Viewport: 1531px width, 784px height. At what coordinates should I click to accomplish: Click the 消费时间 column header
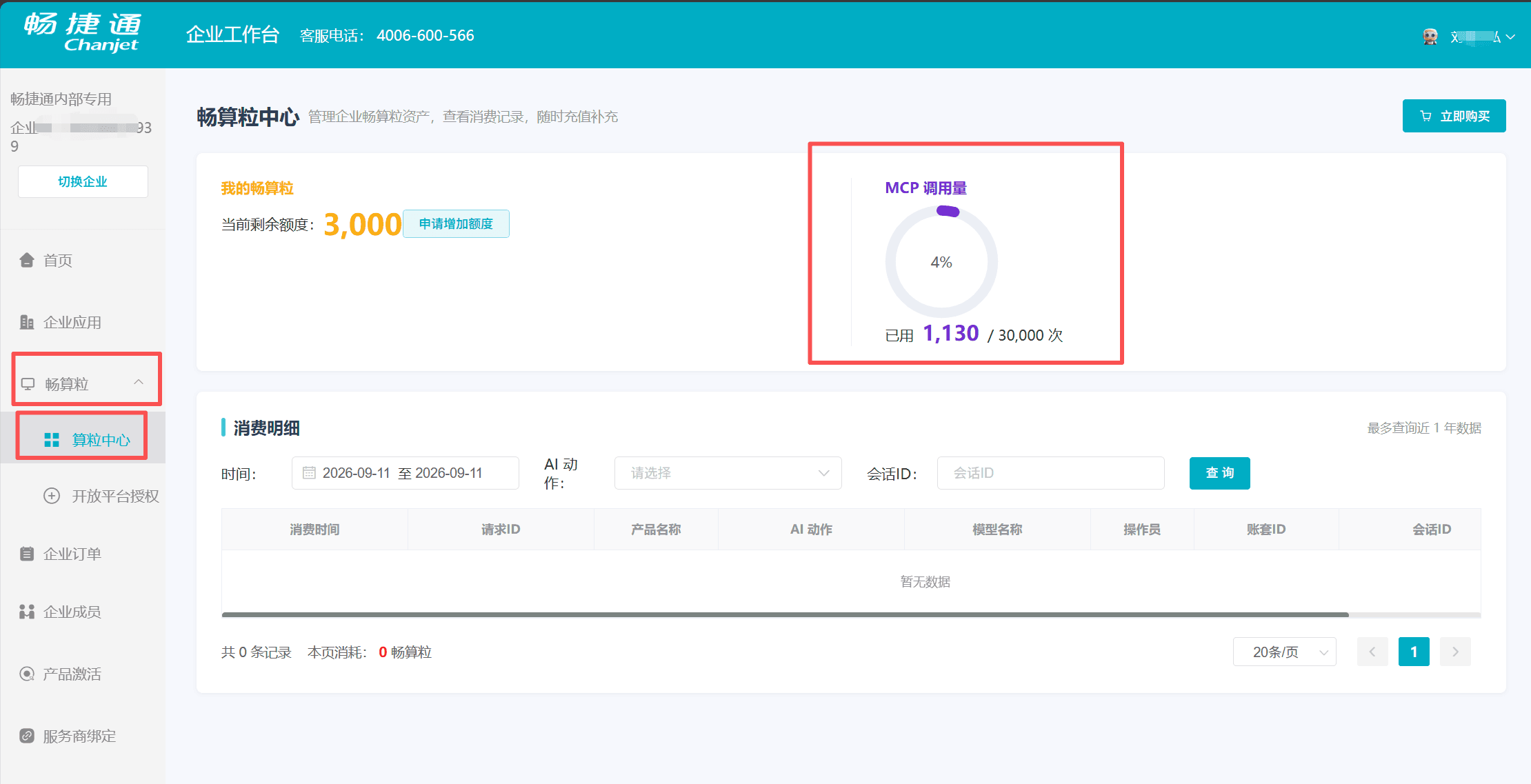[314, 530]
